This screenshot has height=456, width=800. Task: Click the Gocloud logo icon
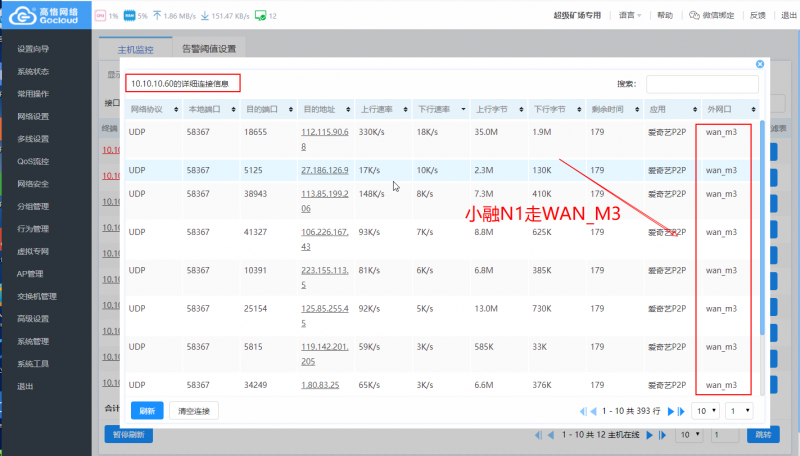(x=18, y=16)
